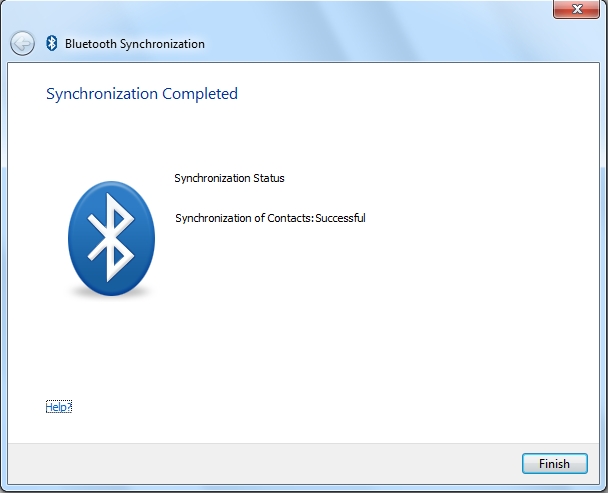Close the Bluetooth Synchronization window
Image resolution: width=608 pixels, height=493 pixels.
(x=576, y=9)
